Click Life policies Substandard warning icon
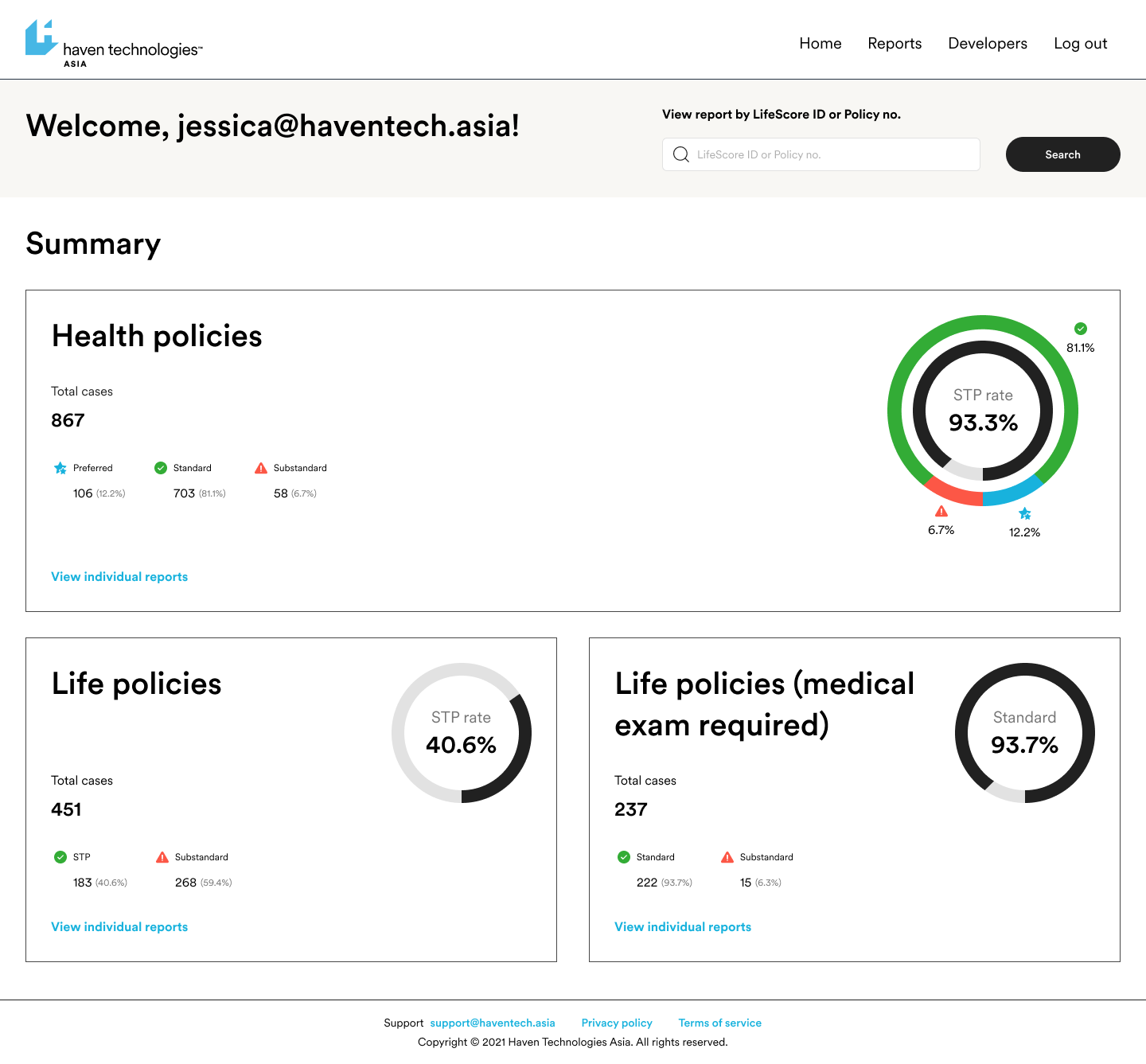Image resolution: width=1146 pixels, height=1064 pixels. [162, 857]
